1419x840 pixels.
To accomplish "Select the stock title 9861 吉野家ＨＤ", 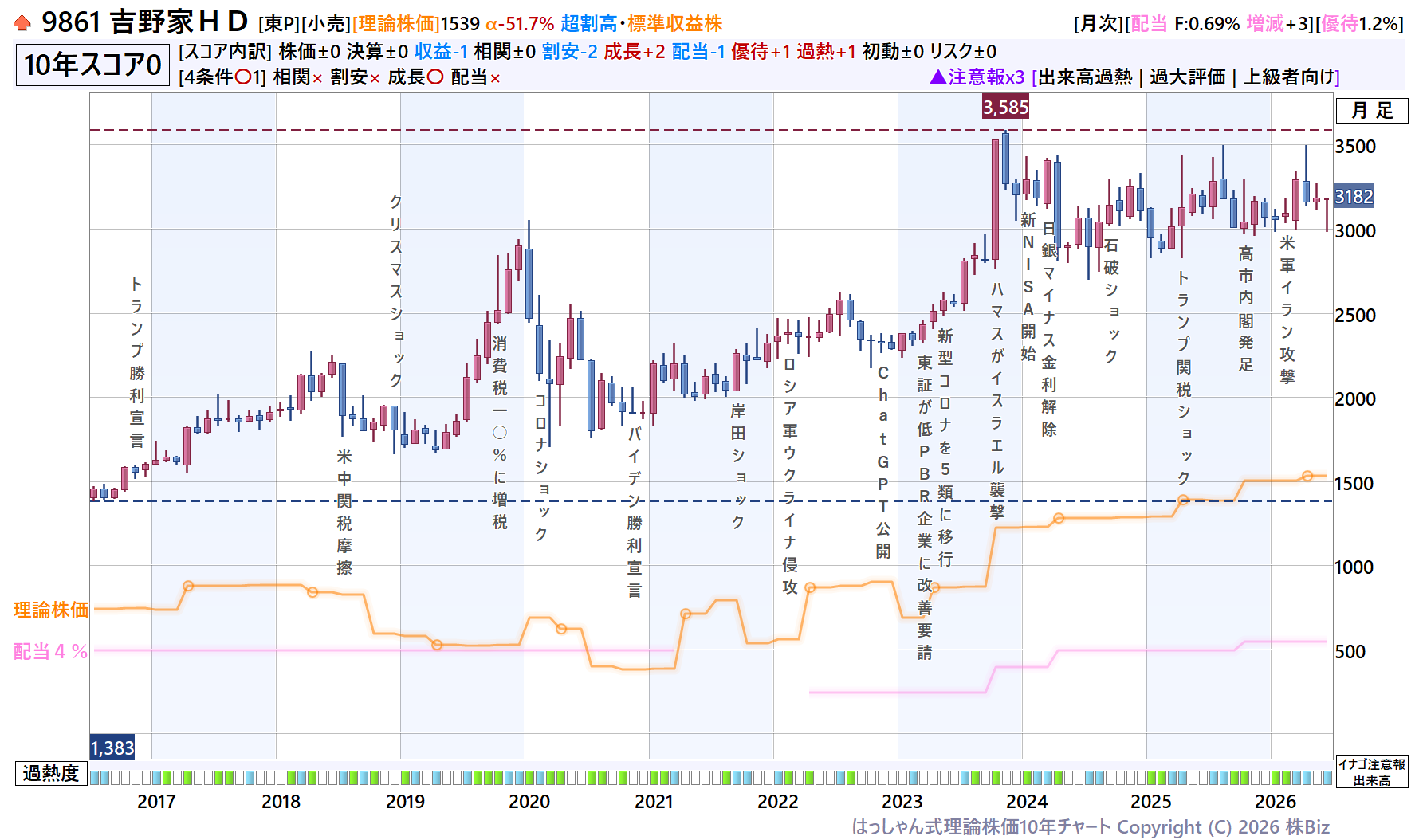I will point(144,22).
